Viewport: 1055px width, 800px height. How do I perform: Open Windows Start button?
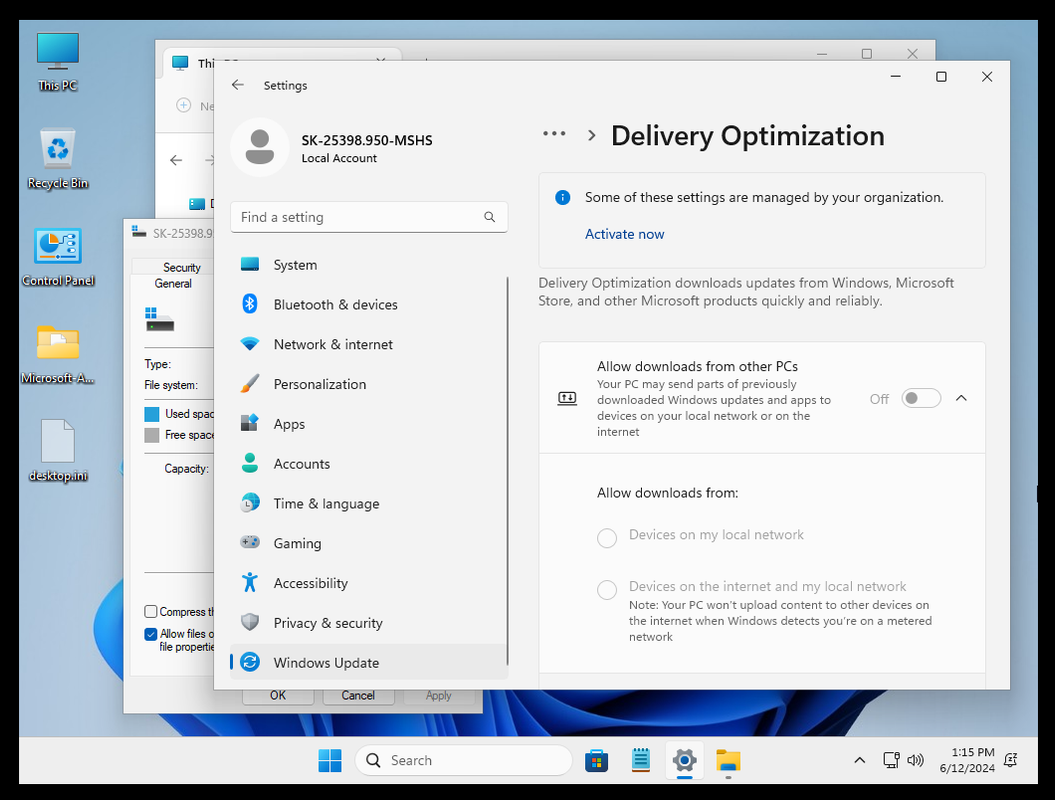[330, 760]
